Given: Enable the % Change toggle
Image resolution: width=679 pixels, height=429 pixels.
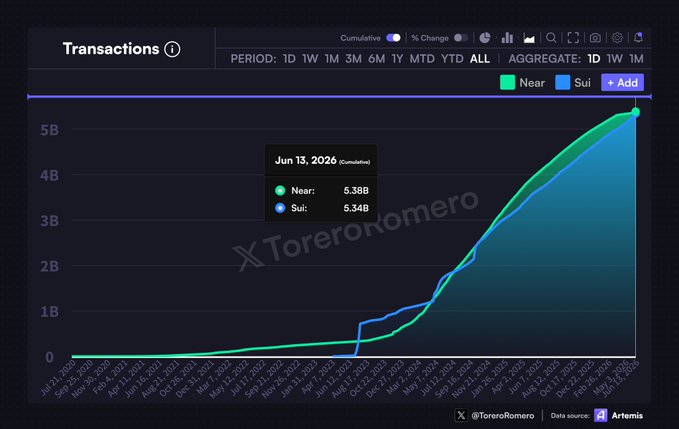Looking at the screenshot, I should (461, 38).
